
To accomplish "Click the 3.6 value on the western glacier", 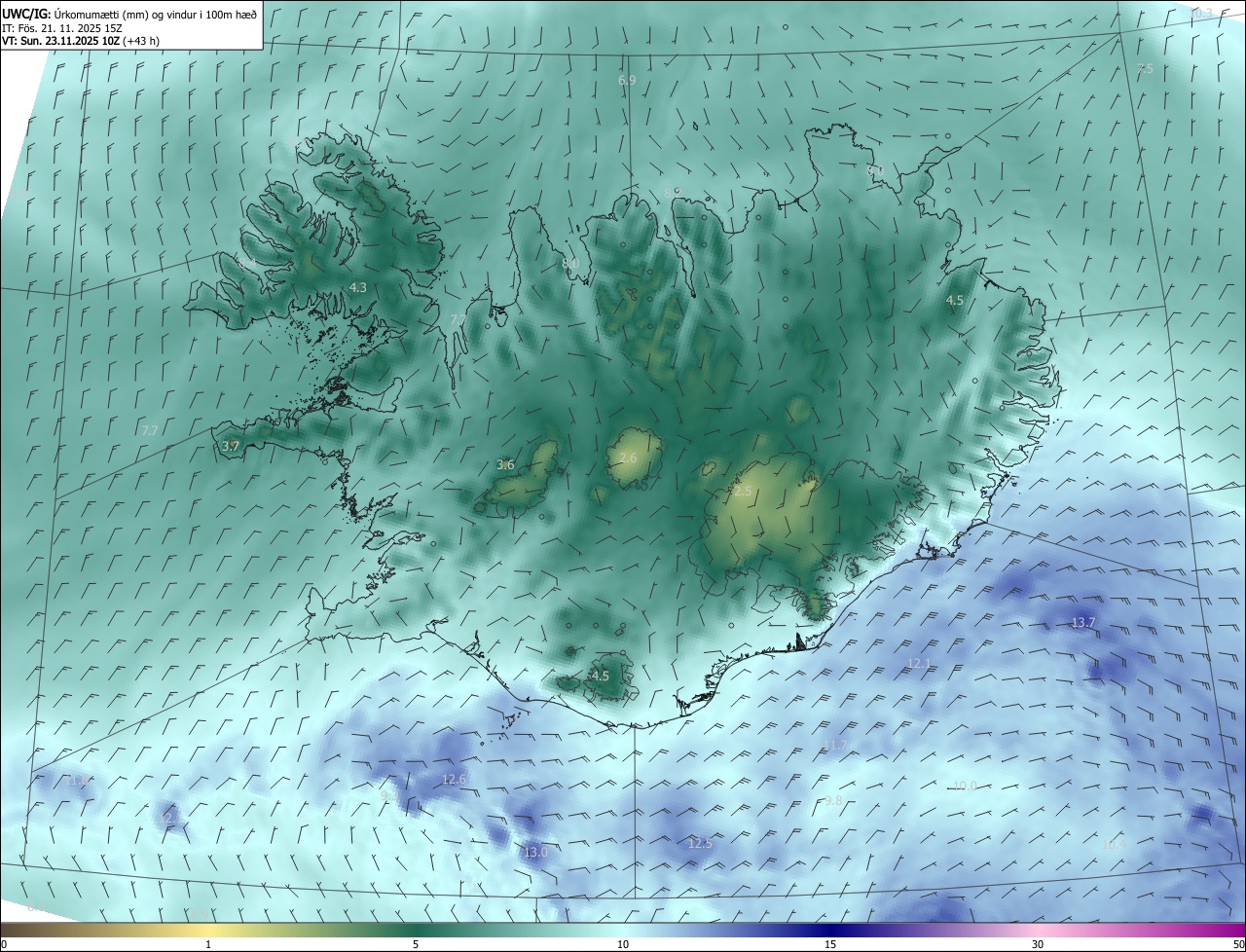I will pos(505,465).
